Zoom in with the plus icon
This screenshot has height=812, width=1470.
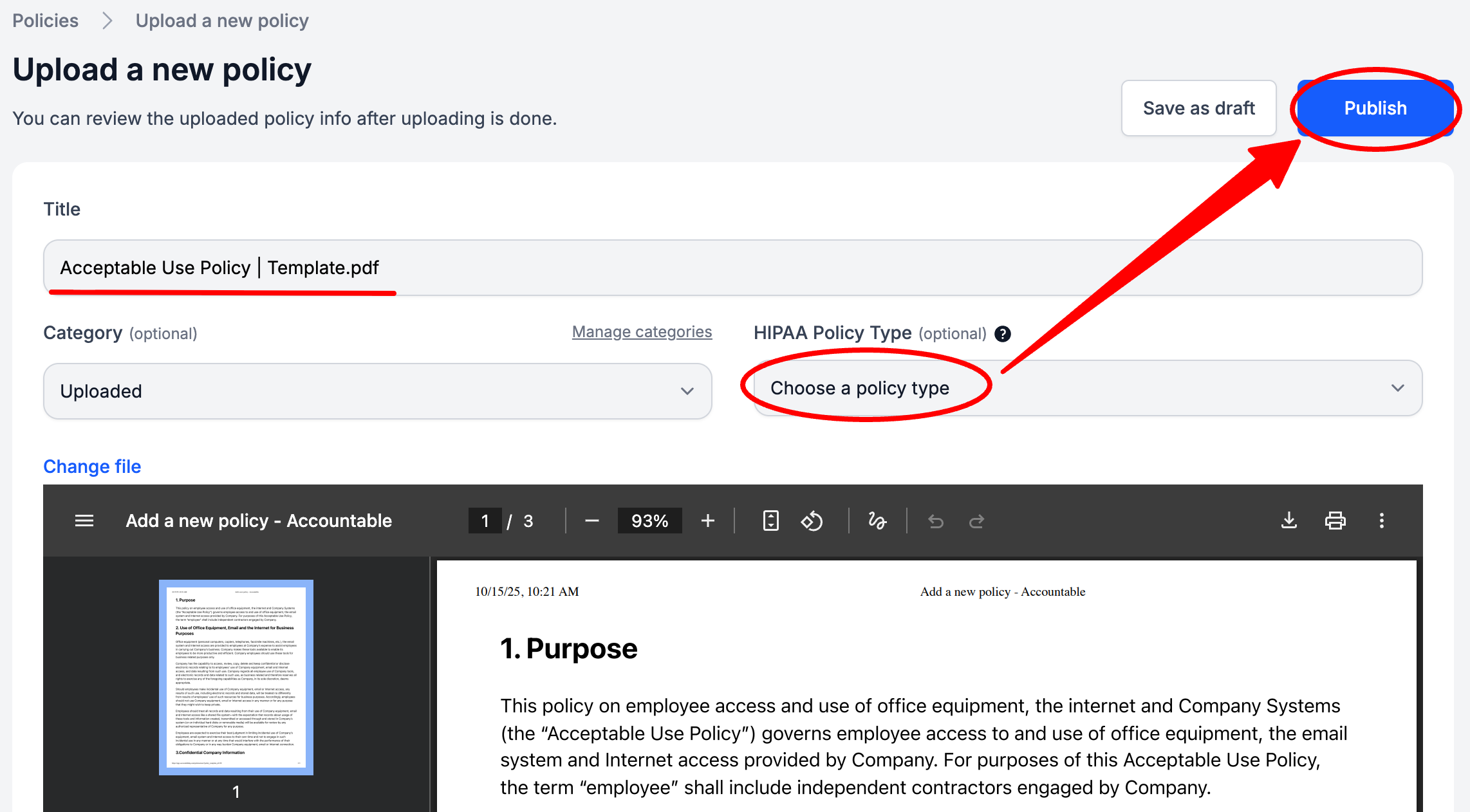pyautogui.click(x=707, y=521)
